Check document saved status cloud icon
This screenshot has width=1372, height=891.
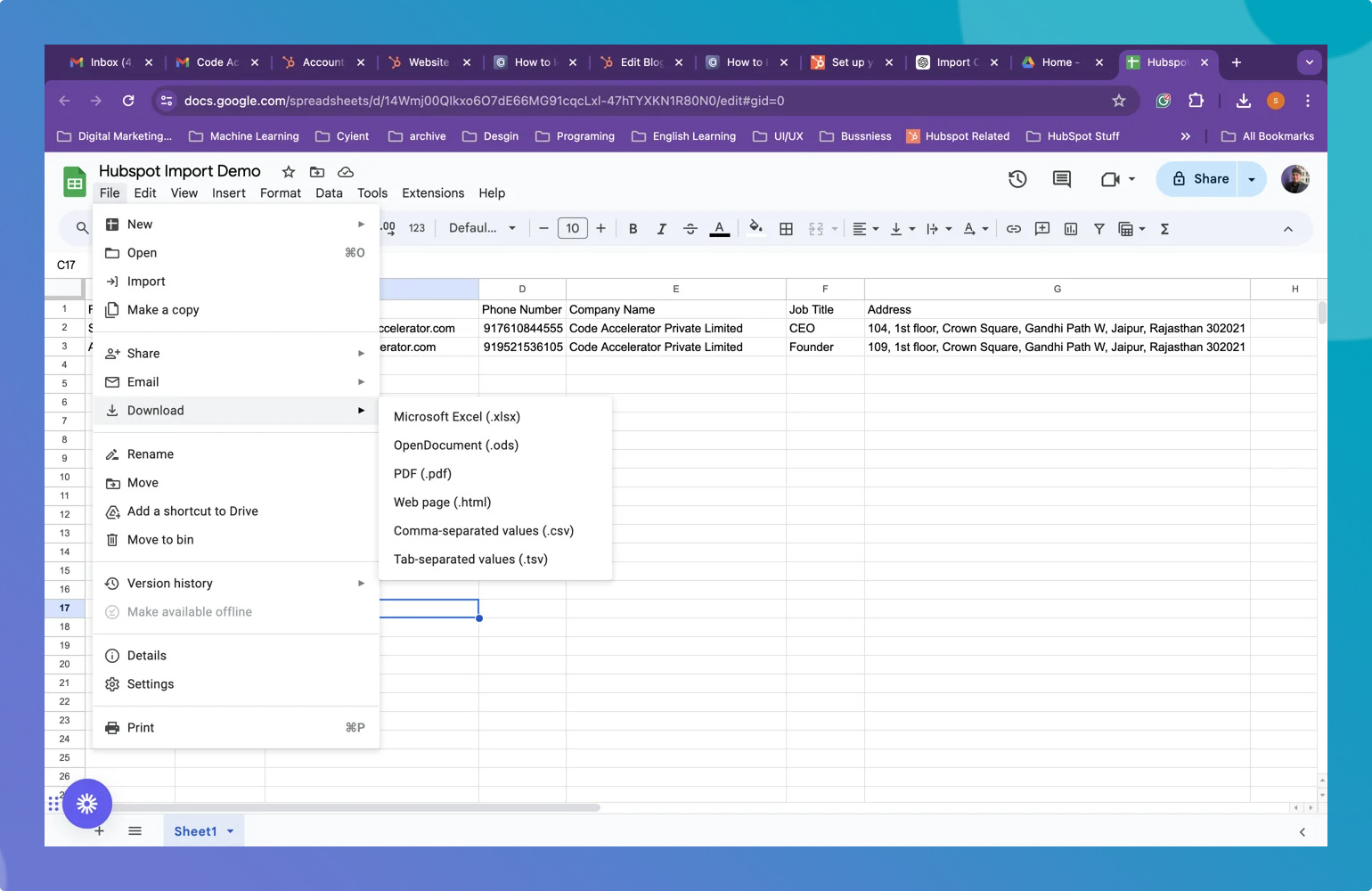(x=346, y=171)
